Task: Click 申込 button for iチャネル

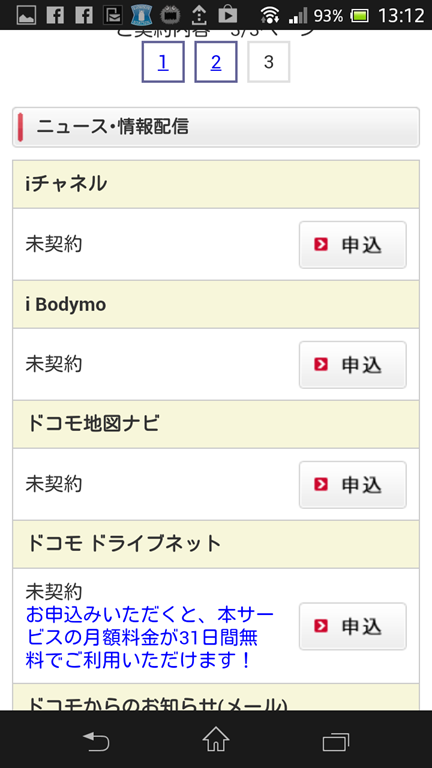Action: point(353,244)
